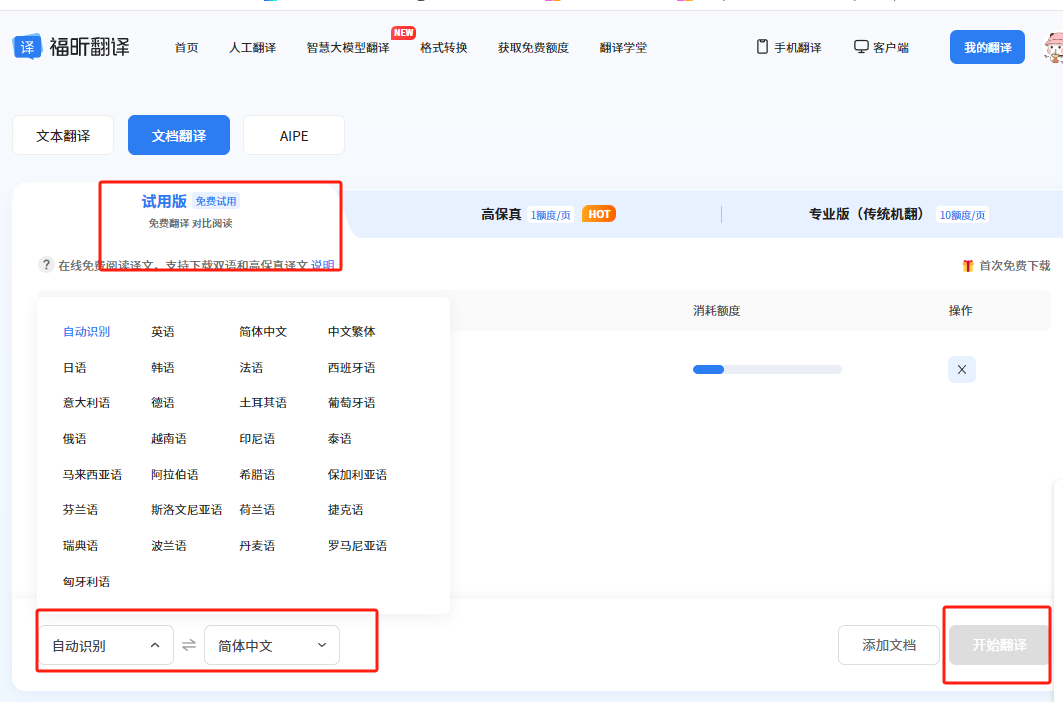Viewport: 1063px width, 702px height.
Task: Choose 意大利语 in the language list
Action: pyautogui.click(x=86, y=403)
